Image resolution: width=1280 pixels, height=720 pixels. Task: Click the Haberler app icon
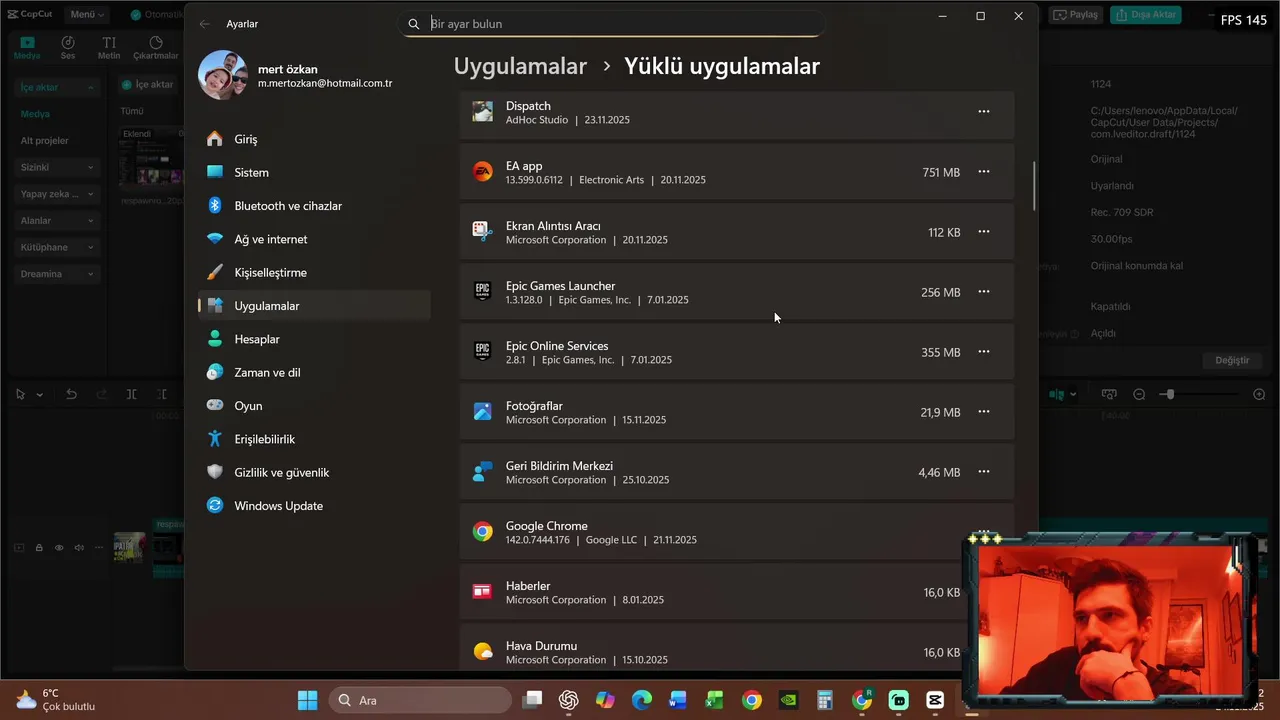(x=483, y=592)
